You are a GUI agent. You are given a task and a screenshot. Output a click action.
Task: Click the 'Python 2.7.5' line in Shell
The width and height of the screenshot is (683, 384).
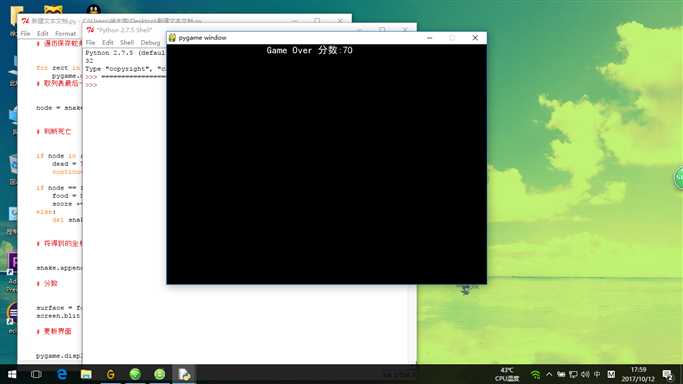tap(125, 53)
